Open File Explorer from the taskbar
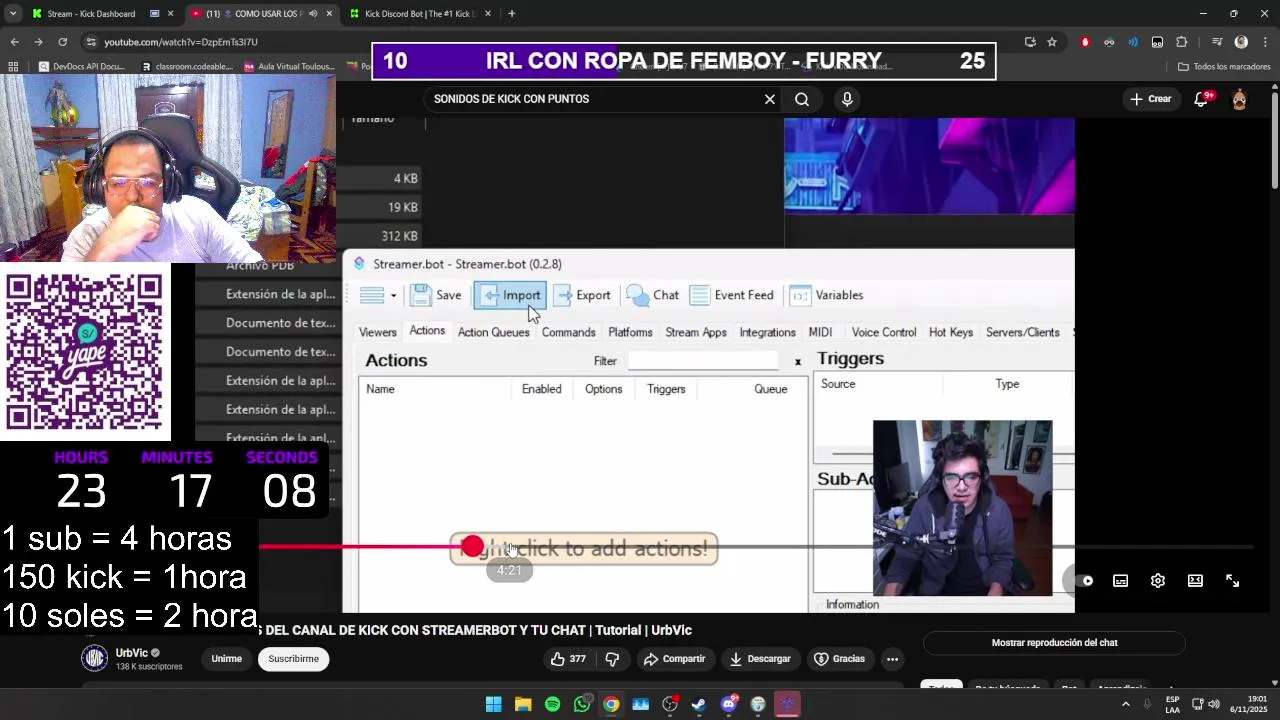Image resolution: width=1280 pixels, height=720 pixels. point(523,705)
